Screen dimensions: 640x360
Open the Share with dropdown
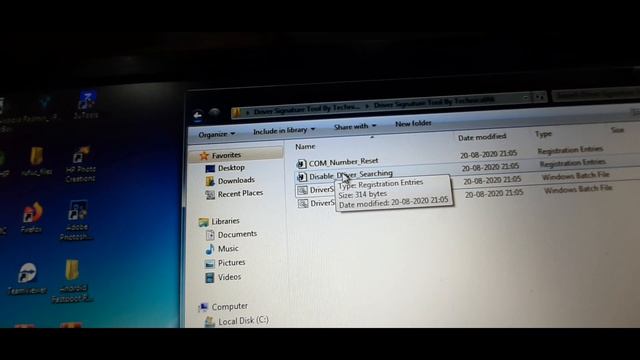[355, 127]
